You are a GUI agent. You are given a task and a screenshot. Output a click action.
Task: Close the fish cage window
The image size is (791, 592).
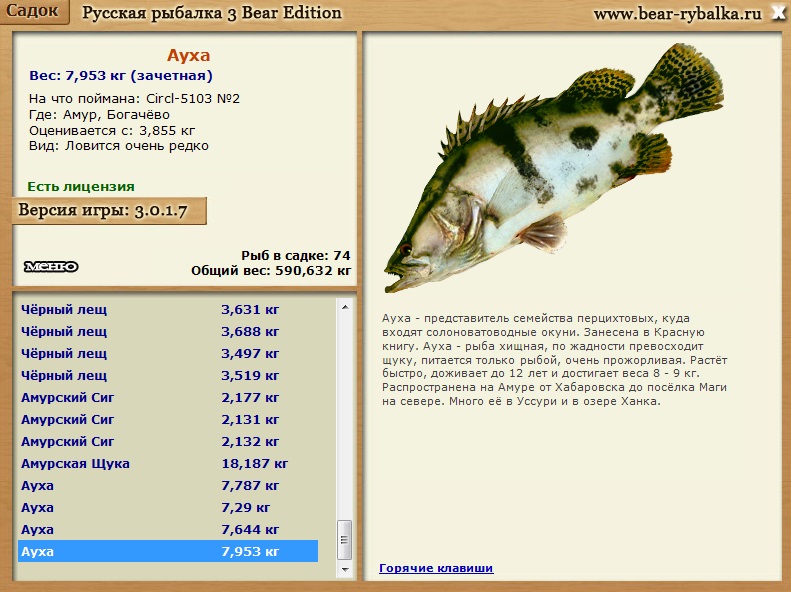pyautogui.click(x=778, y=14)
